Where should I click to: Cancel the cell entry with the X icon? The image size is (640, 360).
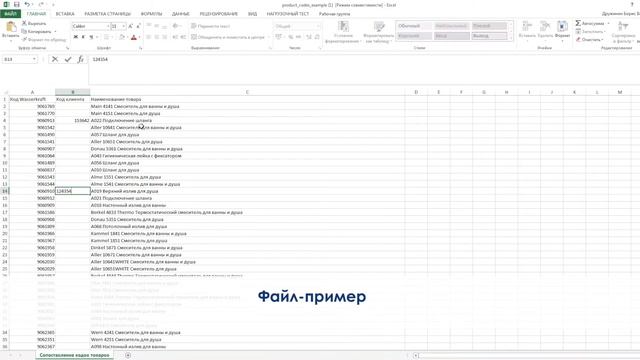tap(55, 59)
